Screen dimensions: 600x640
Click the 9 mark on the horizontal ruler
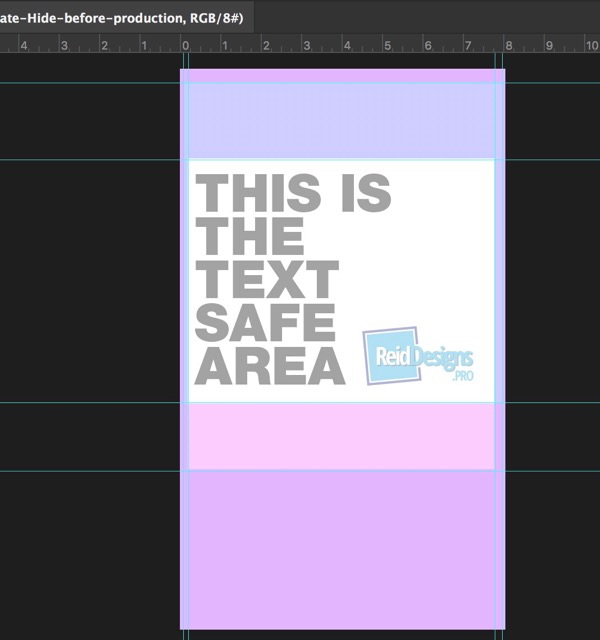[549, 45]
